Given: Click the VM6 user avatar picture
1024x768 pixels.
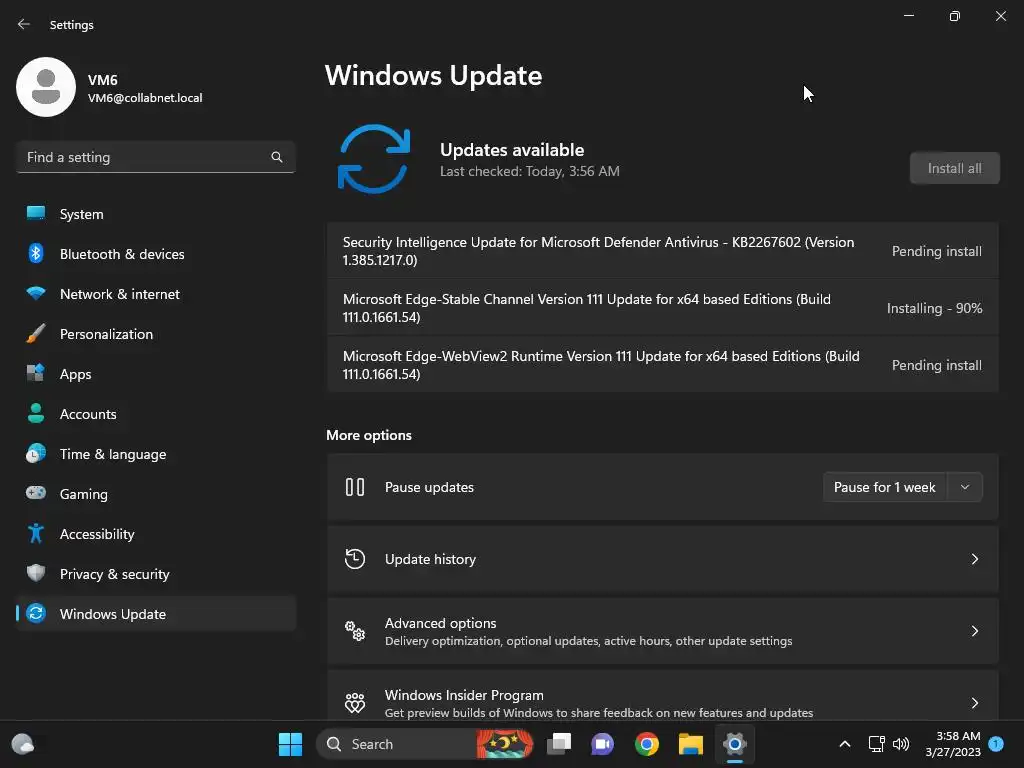Looking at the screenshot, I should (x=46, y=87).
